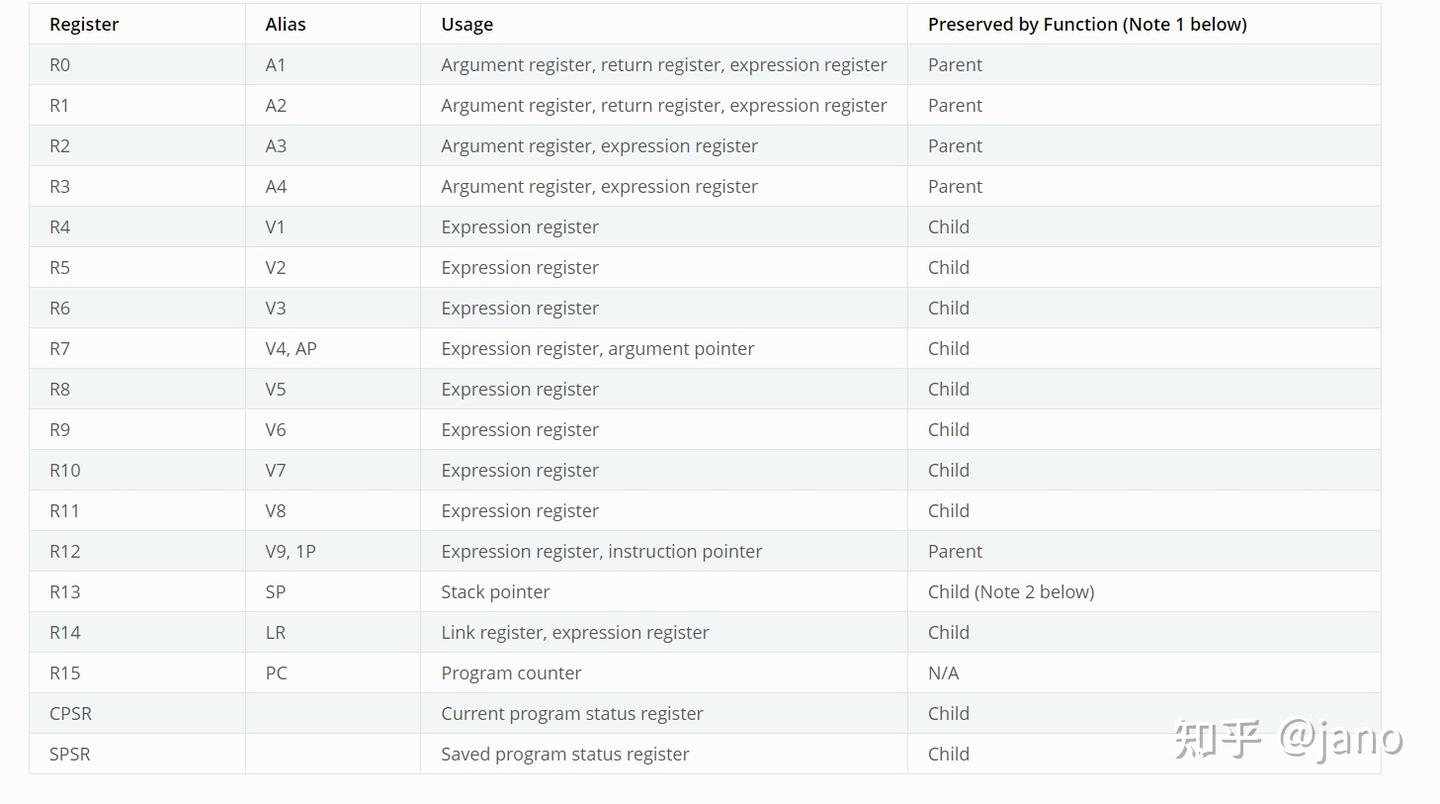Click the Zhihu @jano watermark
Screen dimensions: 1440x804
[x=1288, y=740]
